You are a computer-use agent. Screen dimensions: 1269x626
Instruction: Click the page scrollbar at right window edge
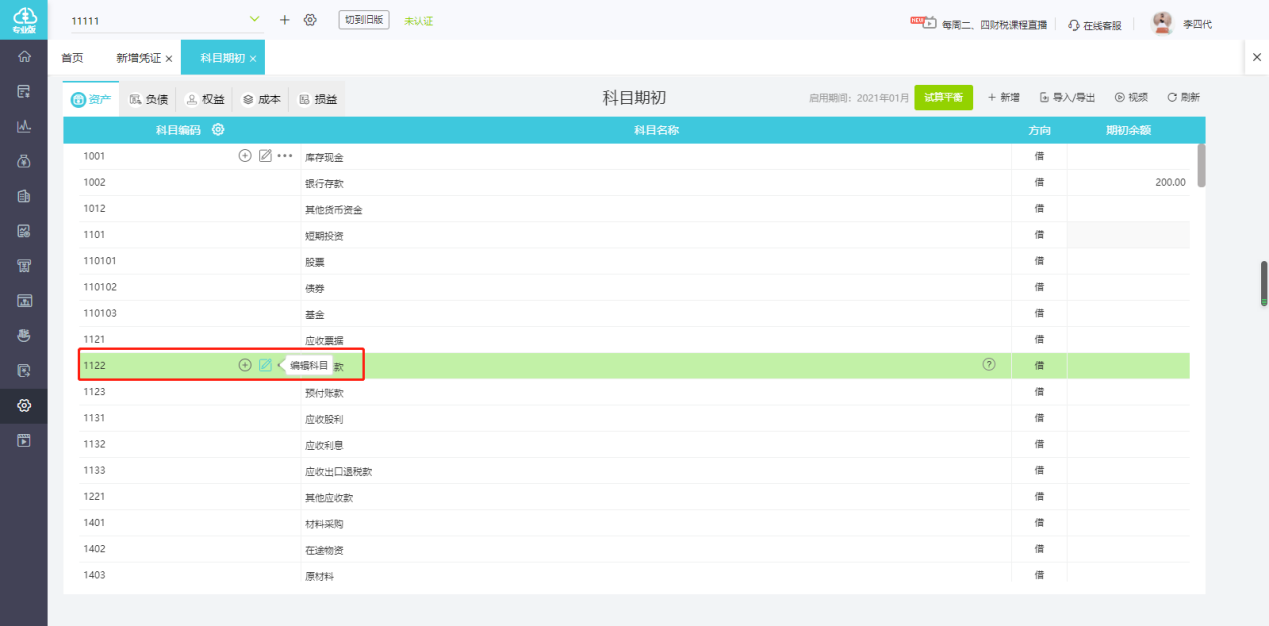(1264, 283)
